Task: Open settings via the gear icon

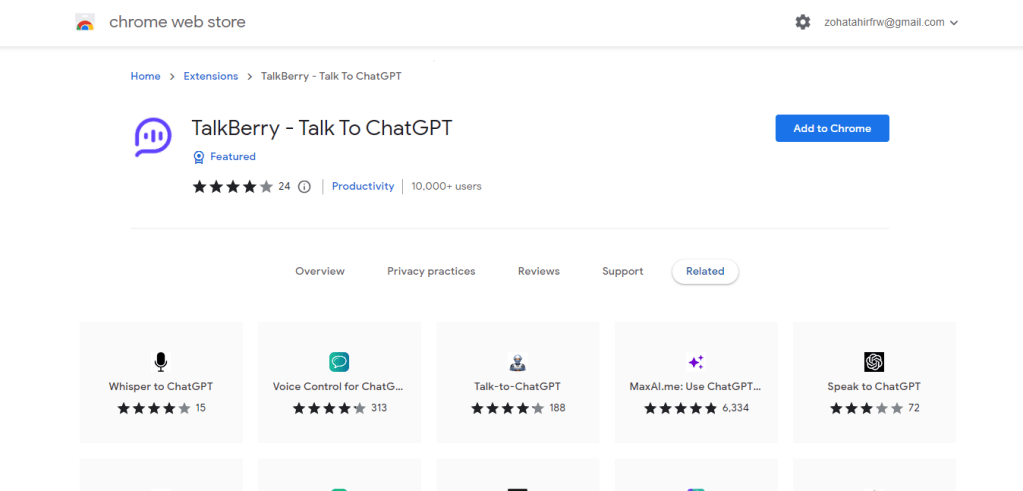Action: [802, 22]
